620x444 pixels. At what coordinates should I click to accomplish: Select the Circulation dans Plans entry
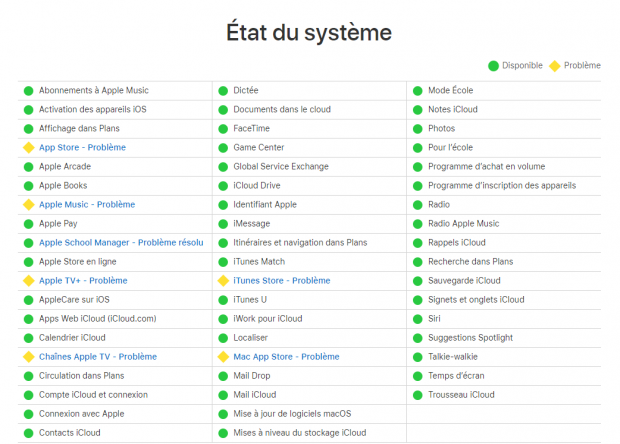(81, 376)
